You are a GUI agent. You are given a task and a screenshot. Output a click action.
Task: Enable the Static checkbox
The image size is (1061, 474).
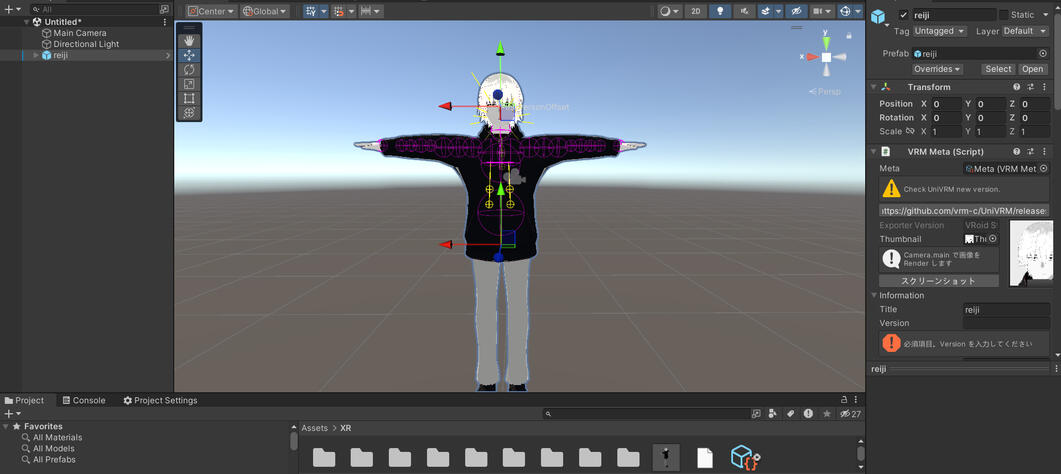(x=1004, y=15)
